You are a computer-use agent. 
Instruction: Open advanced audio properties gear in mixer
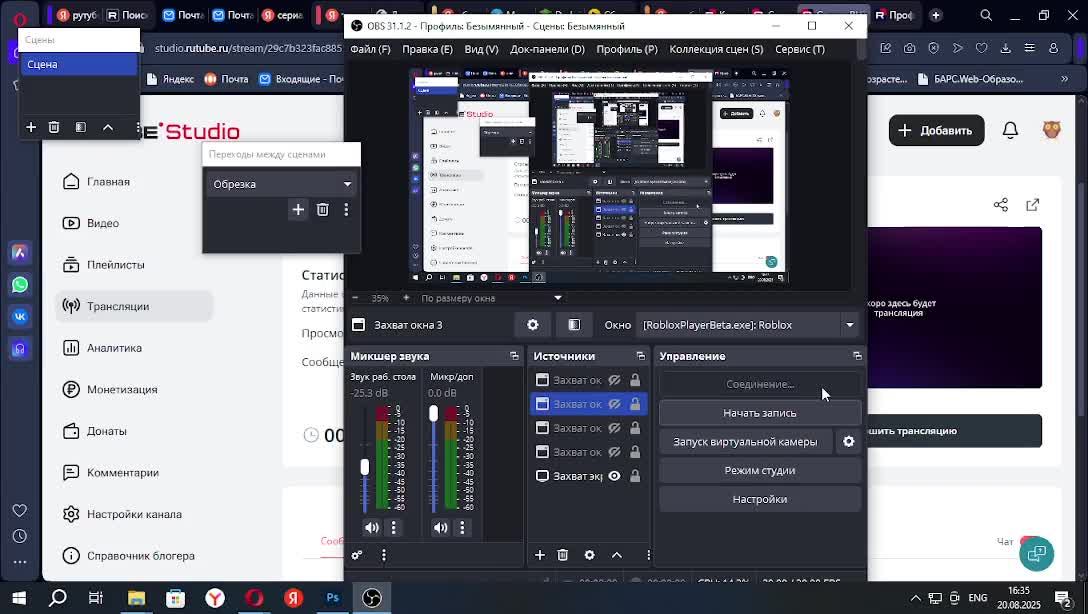(357, 555)
